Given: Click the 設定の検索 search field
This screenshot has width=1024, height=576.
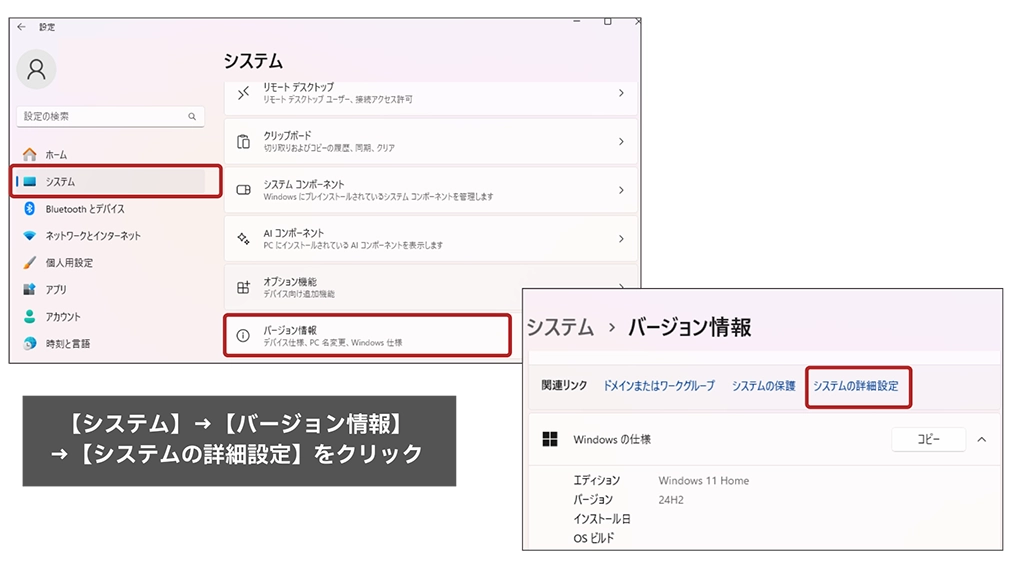Looking at the screenshot, I should pos(100,117).
